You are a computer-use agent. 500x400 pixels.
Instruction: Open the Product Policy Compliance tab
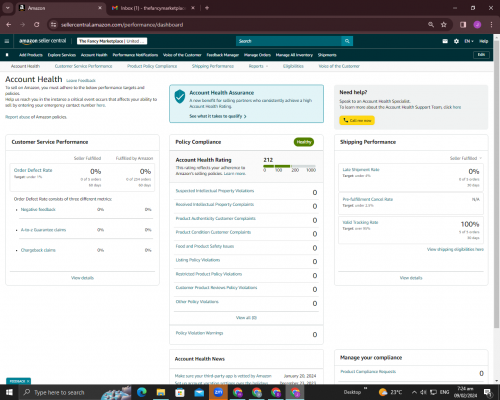(152, 66)
